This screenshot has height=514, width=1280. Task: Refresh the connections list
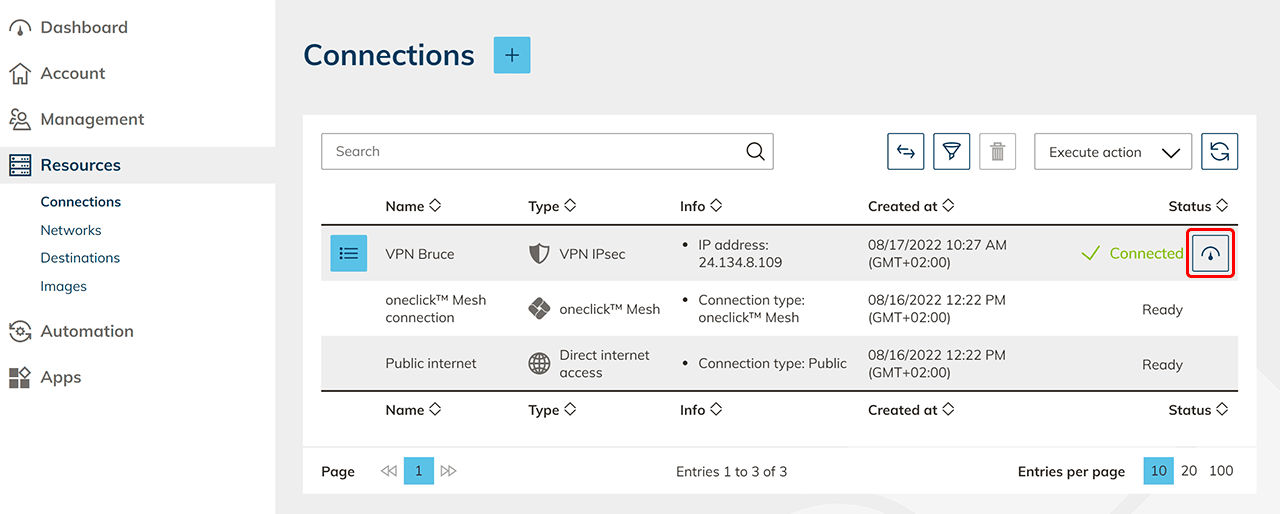point(1219,152)
